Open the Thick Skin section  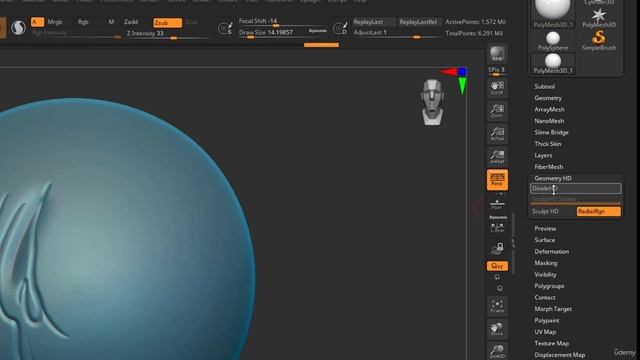(548, 144)
